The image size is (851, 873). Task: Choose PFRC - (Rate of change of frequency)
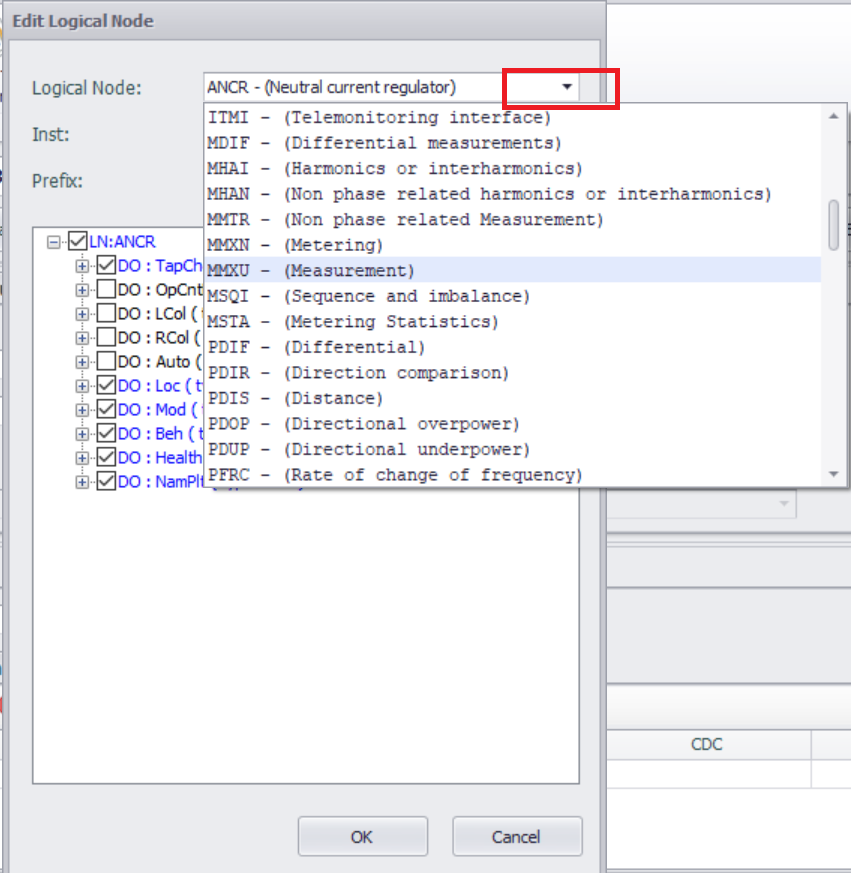(395, 475)
